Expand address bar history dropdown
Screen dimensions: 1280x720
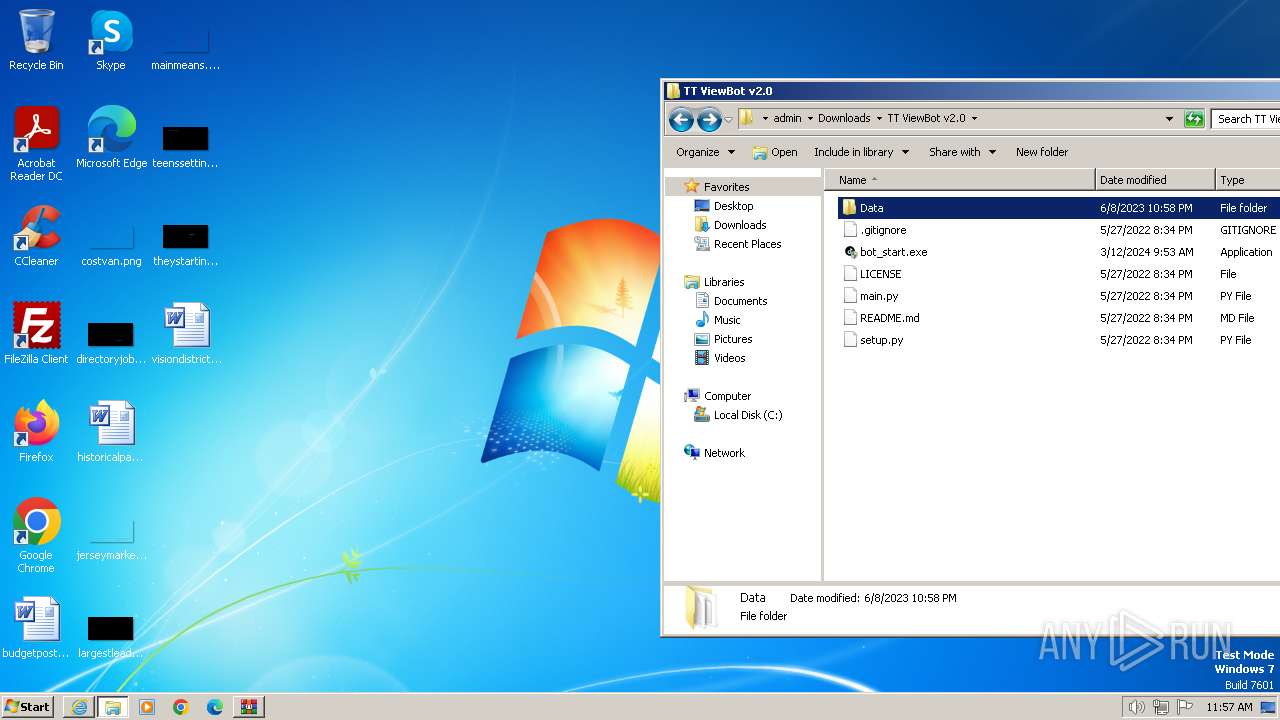pos(1169,119)
